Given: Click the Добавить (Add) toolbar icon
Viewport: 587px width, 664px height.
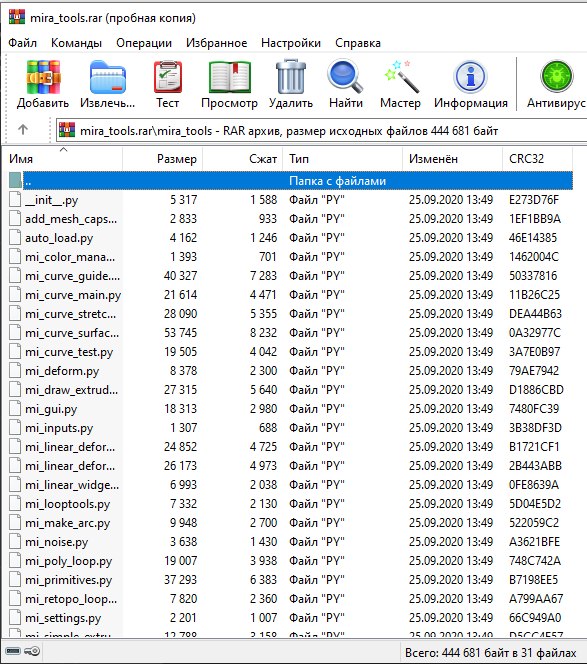Looking at the screenshot, I should [43, 77].
